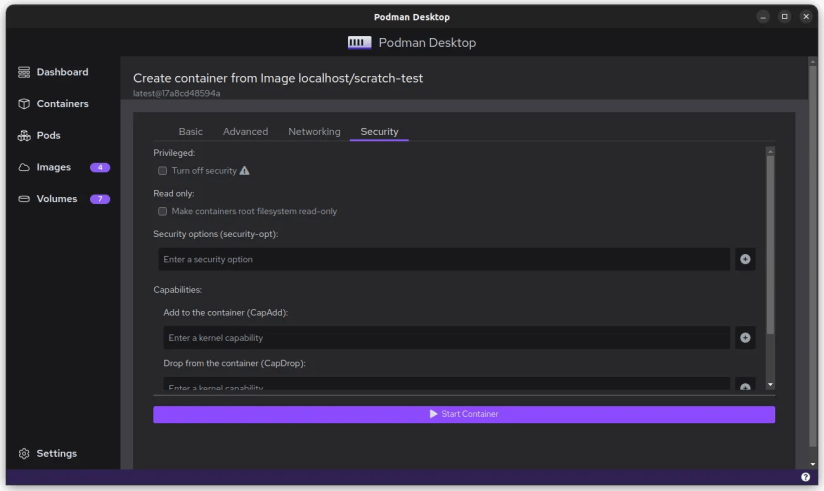This screenshot has height=491, width=824.
Task: Add another CapDrop capability plus icon
Action: [x=745, y=385]
